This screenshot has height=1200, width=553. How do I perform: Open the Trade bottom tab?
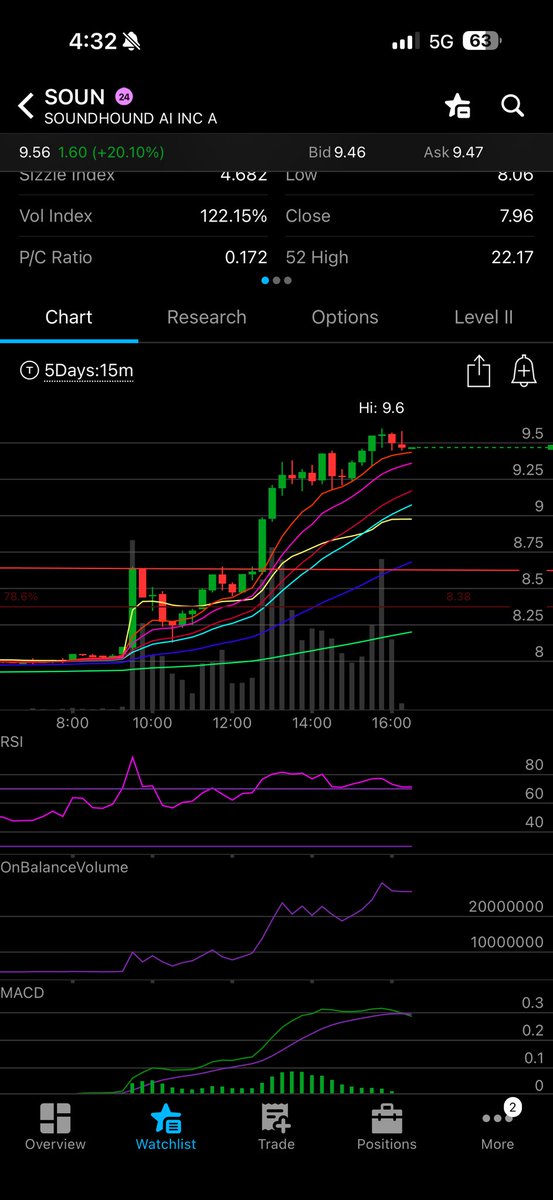276,1129
